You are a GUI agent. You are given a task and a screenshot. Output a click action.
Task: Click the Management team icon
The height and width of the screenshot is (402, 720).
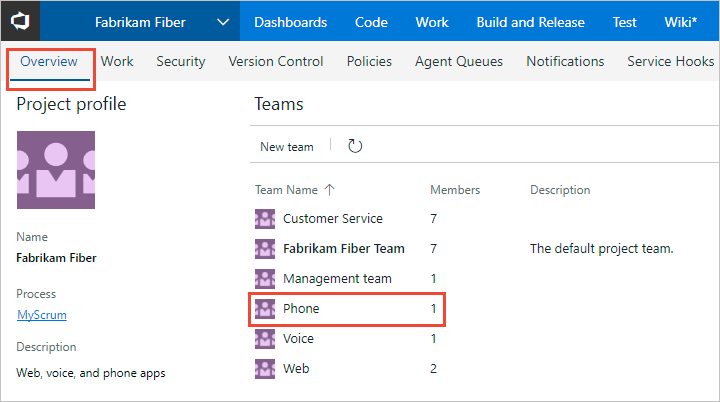click(265, 278)
